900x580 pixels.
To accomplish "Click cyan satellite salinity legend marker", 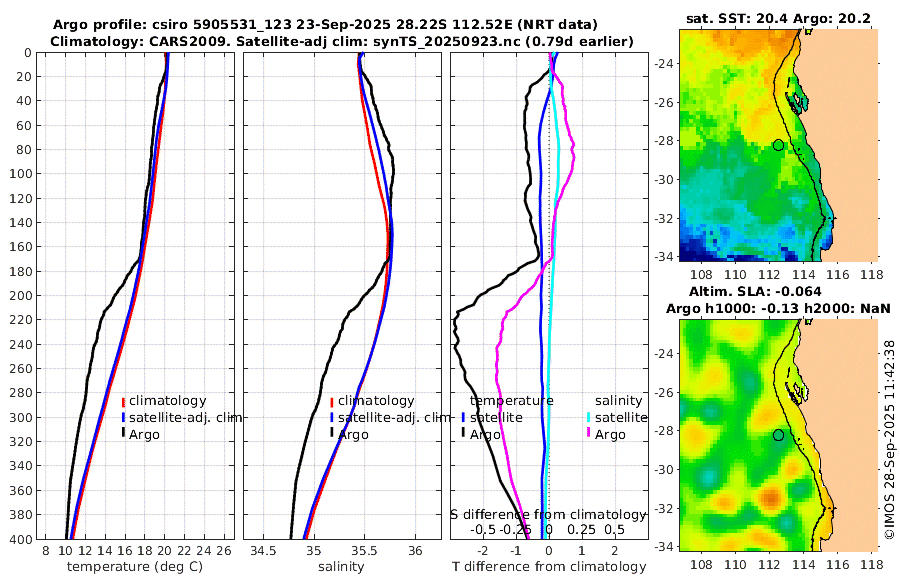I will click(589, 418).
